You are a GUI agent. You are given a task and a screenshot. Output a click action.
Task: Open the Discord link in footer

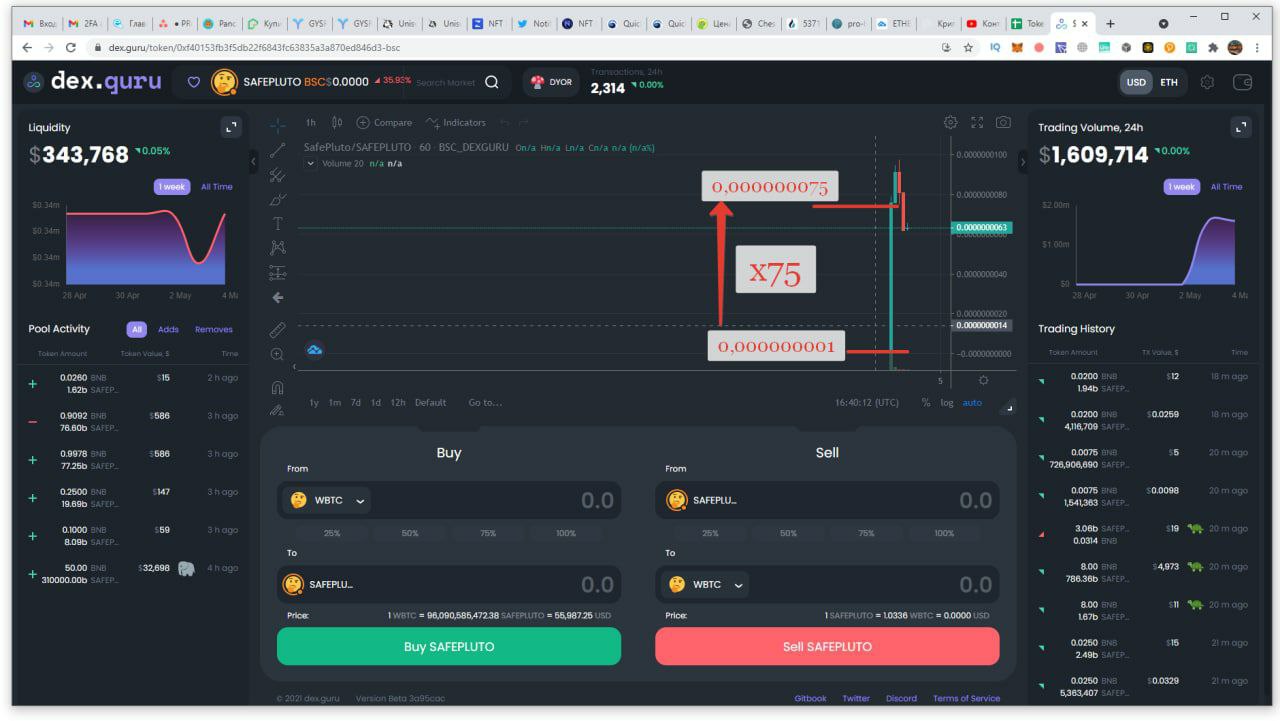coord(901,698)
